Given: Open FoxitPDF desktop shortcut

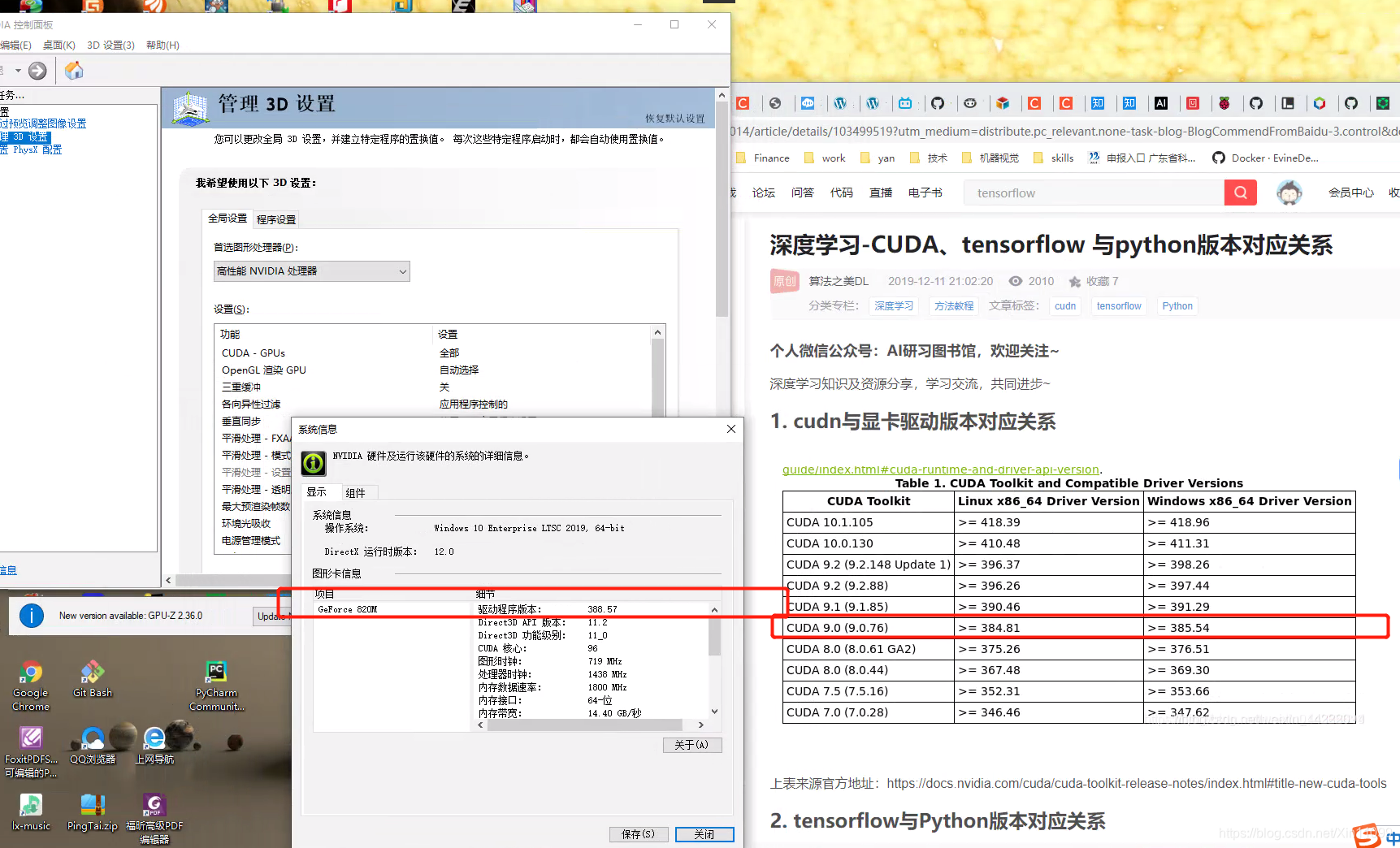Looking at the screenshot, I should [x=31, y=753].
